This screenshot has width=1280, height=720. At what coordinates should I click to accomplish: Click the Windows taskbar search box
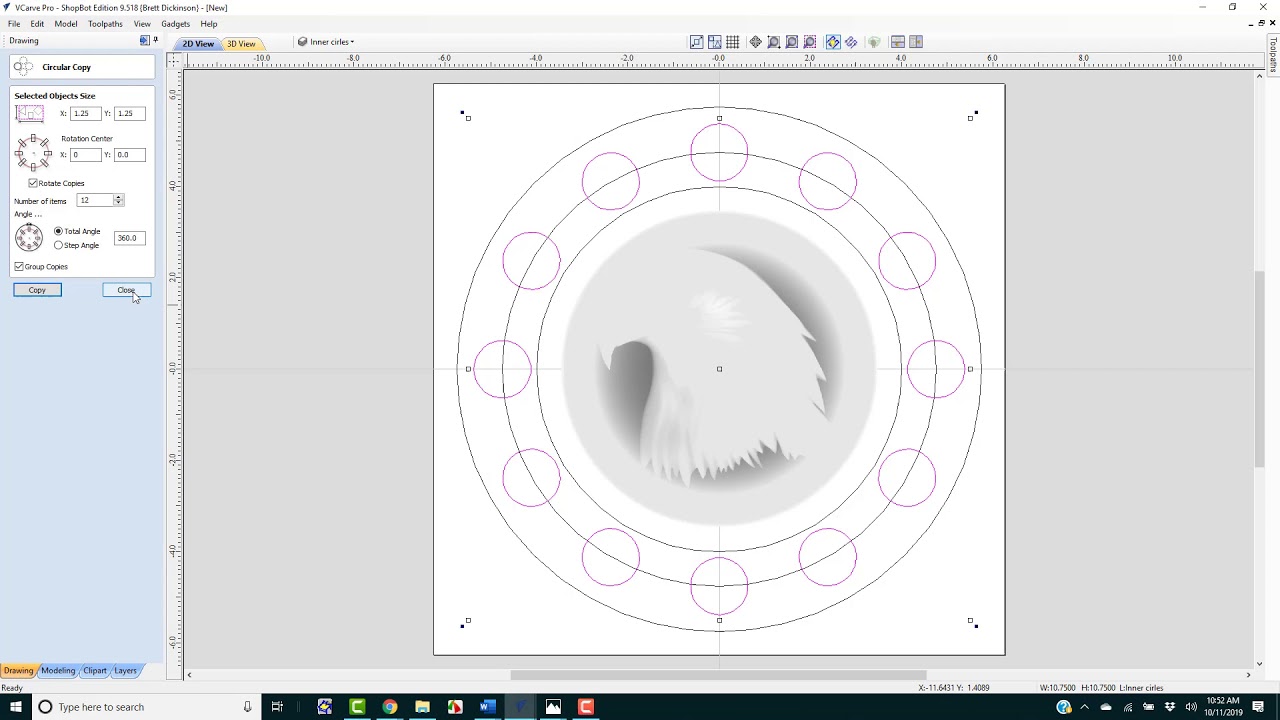145,707
